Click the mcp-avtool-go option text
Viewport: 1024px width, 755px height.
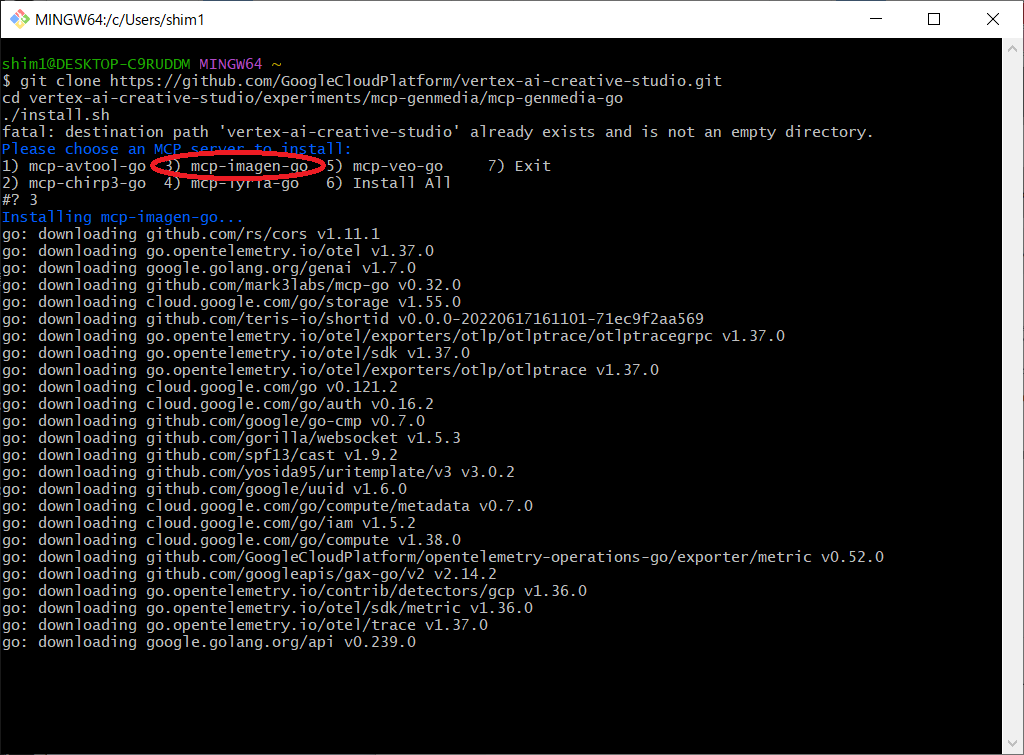(87, 166)
